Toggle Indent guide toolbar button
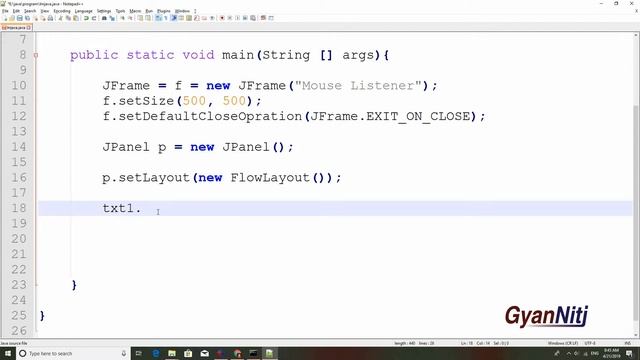640x360 pixels. click(x=173, y=18)
